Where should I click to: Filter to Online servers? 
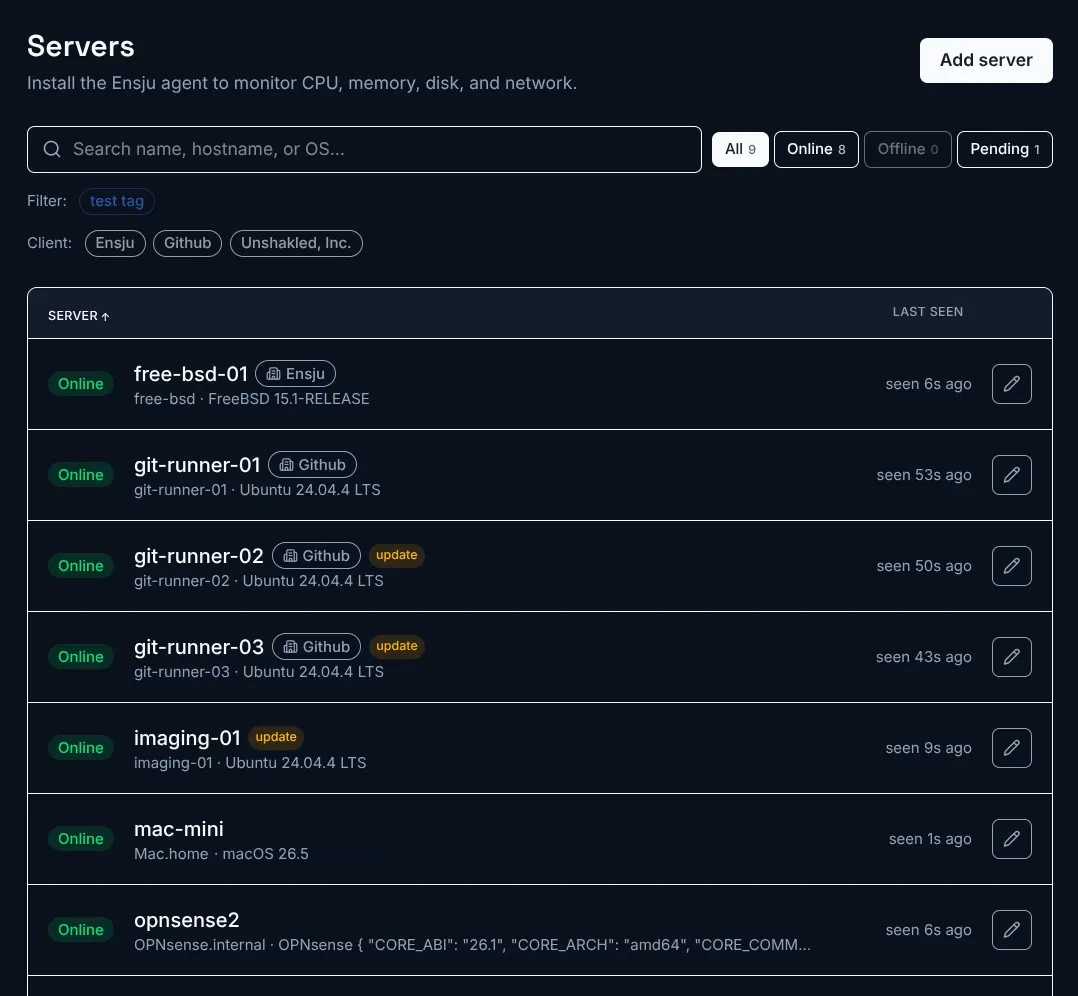click(816, 149)
